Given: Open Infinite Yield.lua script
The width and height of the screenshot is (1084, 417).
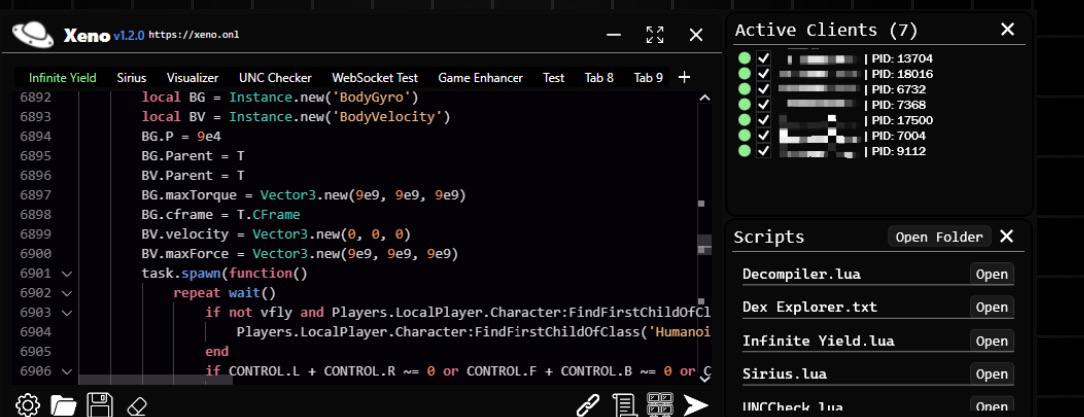Looking at the screenshot, I should click(x=991, y=341).
